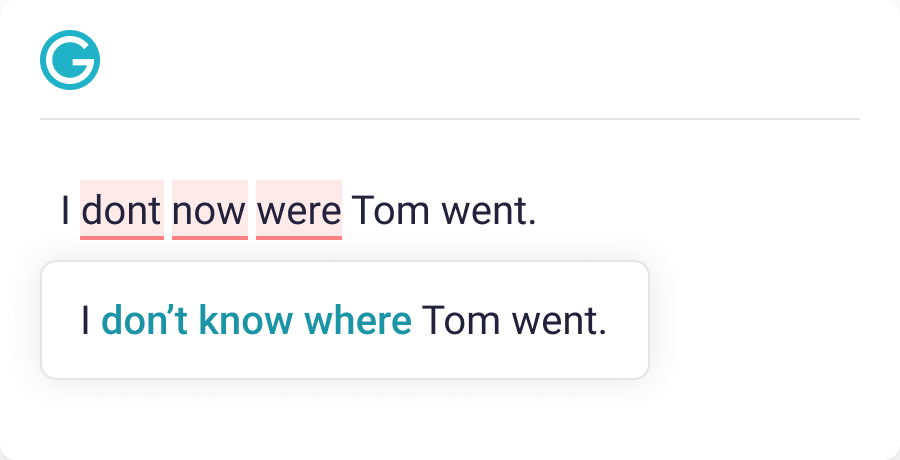Click "I" starting the original sentence
This screenshot has width=900, height=460.
66,210
